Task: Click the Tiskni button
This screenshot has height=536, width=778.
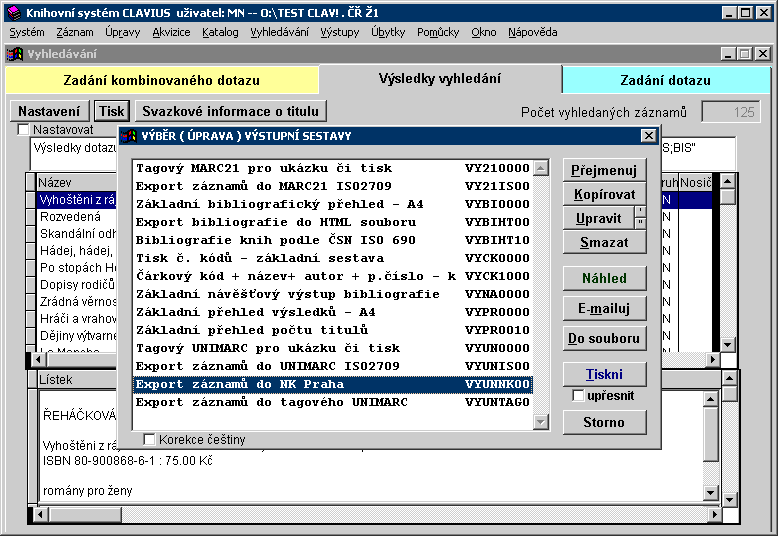Action: pyautogui.click(x=604, y=374)
